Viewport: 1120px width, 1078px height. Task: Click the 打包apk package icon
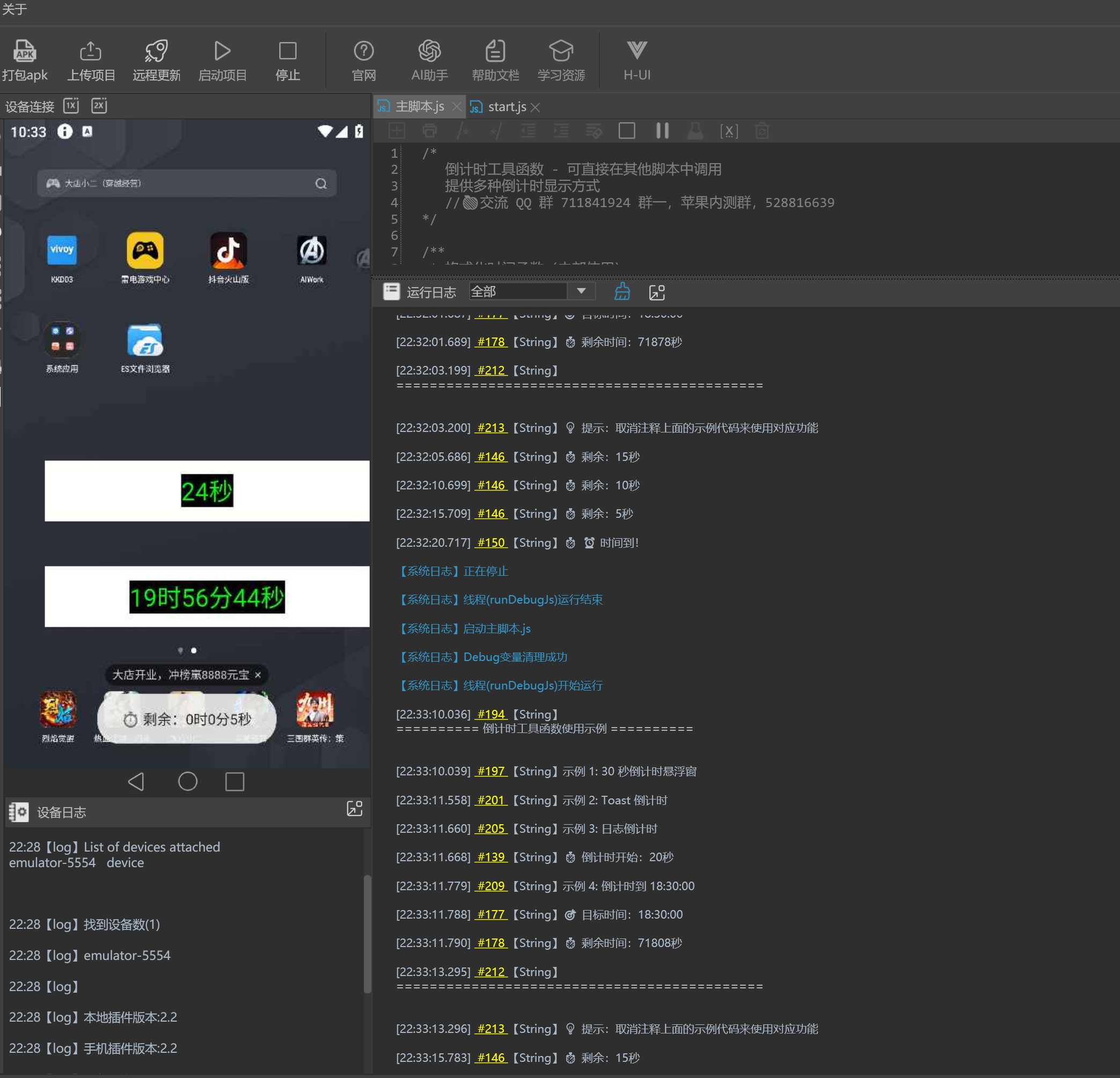click(x=25, y=52)
